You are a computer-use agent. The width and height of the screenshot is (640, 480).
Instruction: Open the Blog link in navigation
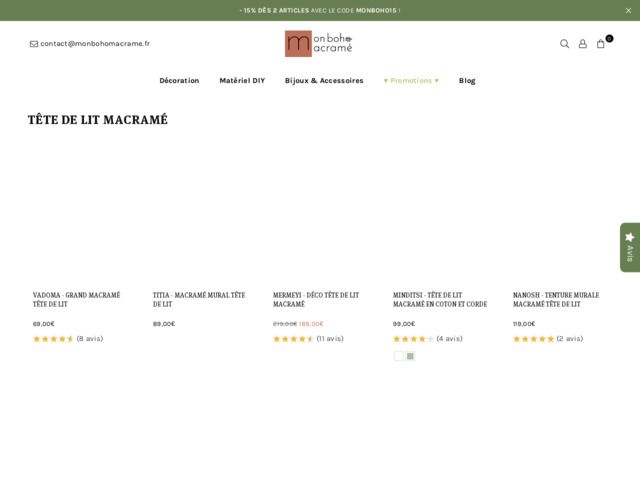[467, 81]
